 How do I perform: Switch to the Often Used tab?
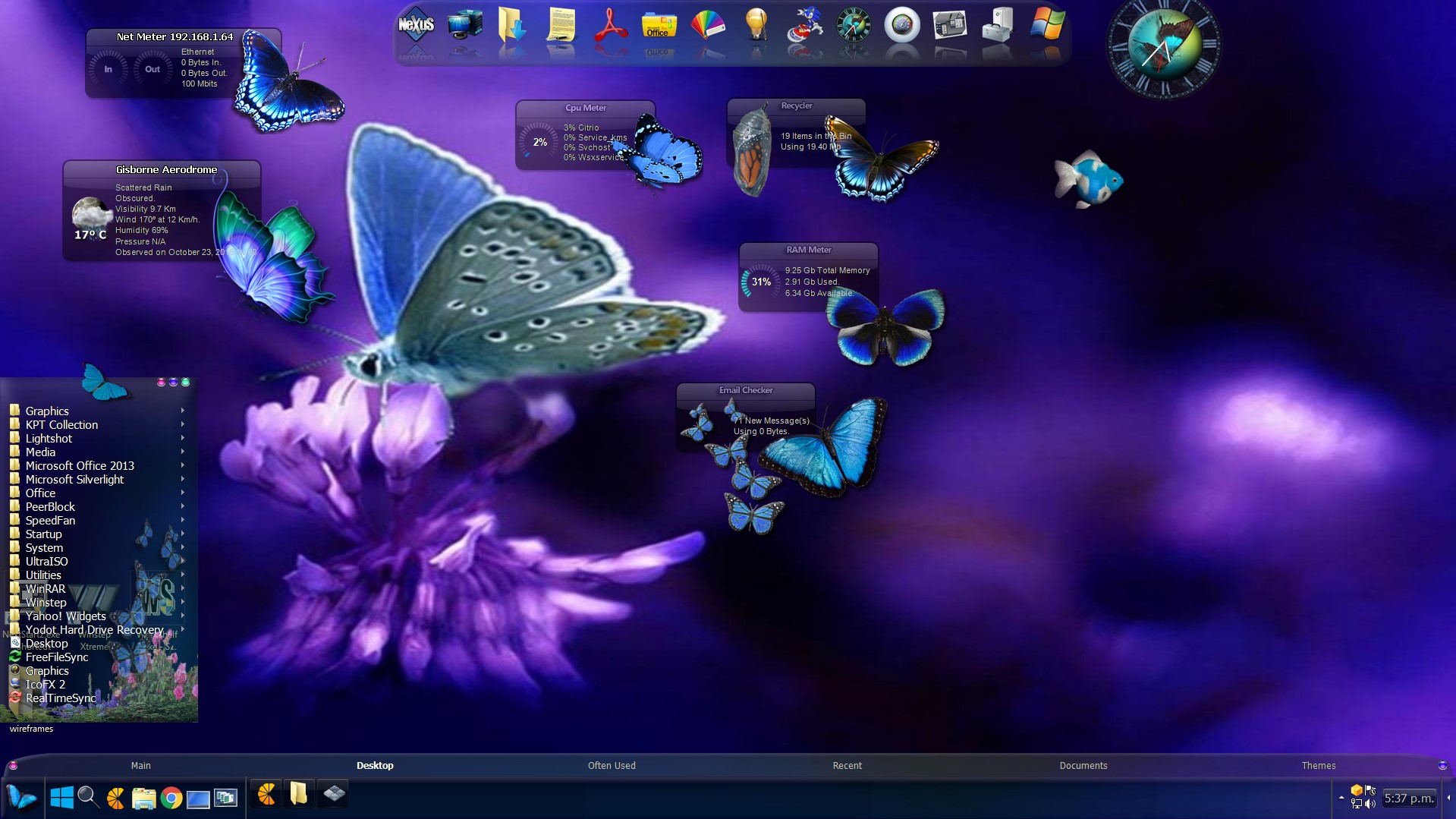[611, 765]
